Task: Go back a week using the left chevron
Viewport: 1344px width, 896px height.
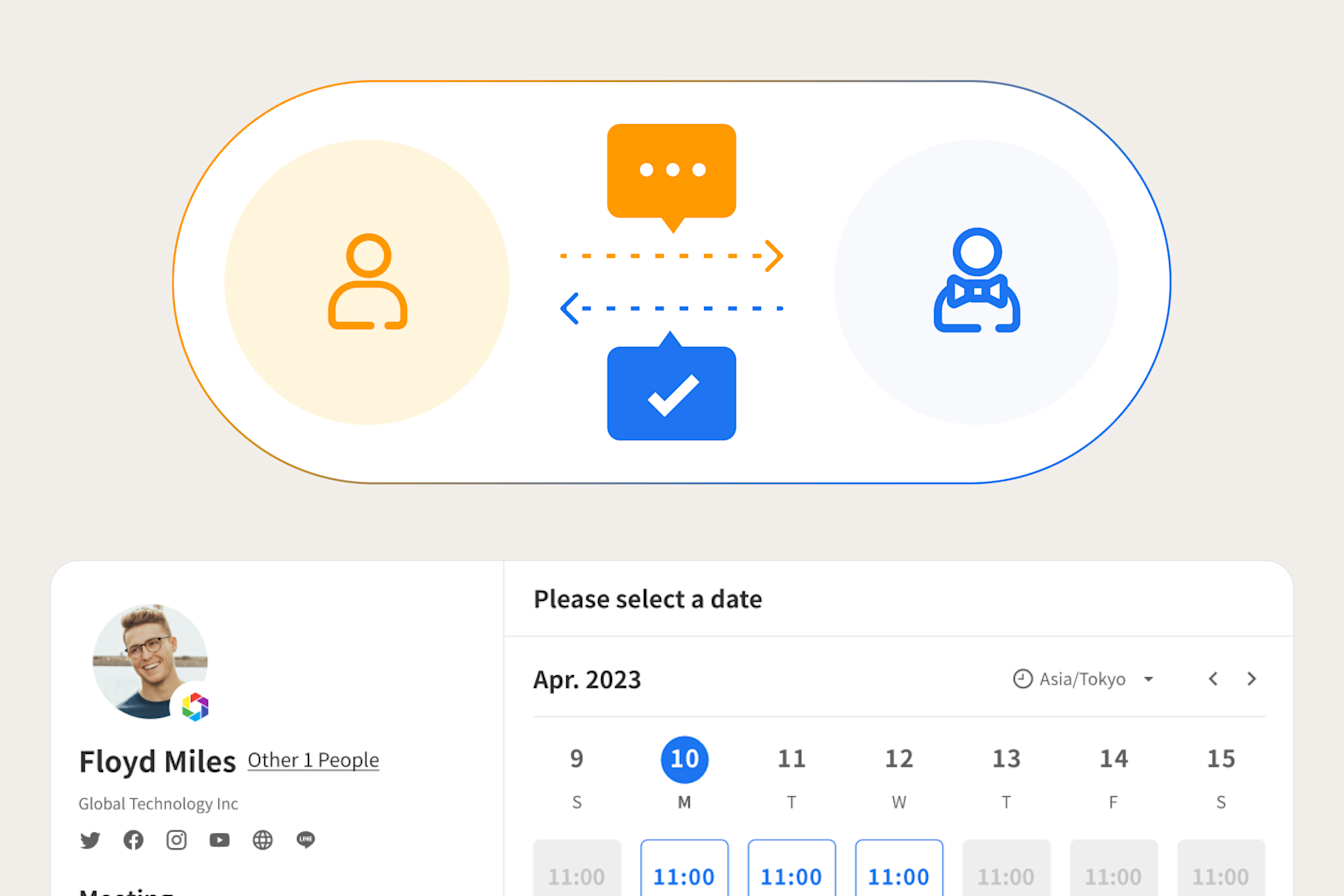Action: pyautogui.click(x=1213, y=679)
